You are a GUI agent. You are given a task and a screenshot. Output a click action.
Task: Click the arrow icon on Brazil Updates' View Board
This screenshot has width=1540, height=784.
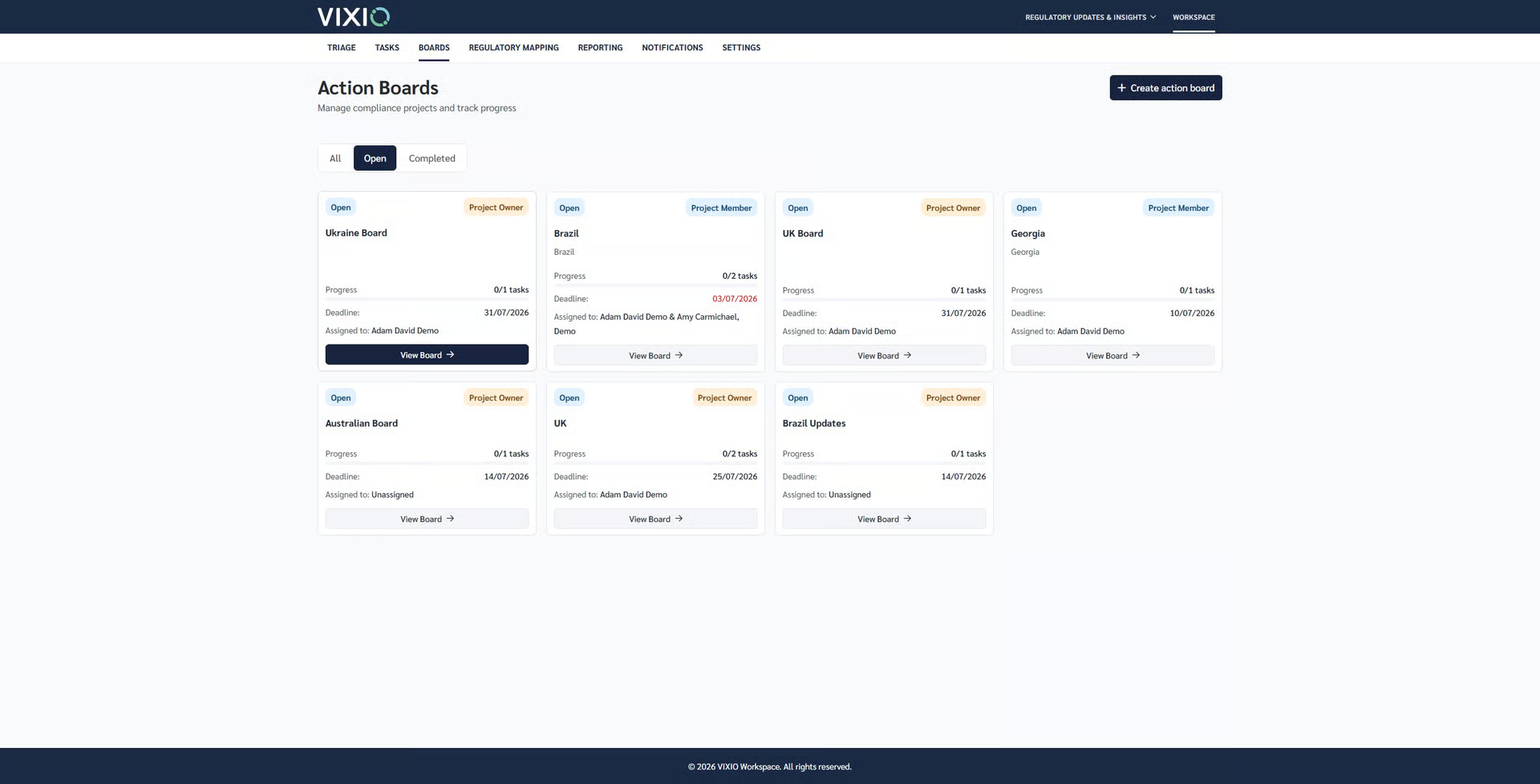pyautogui.click(x=907, y=519)
